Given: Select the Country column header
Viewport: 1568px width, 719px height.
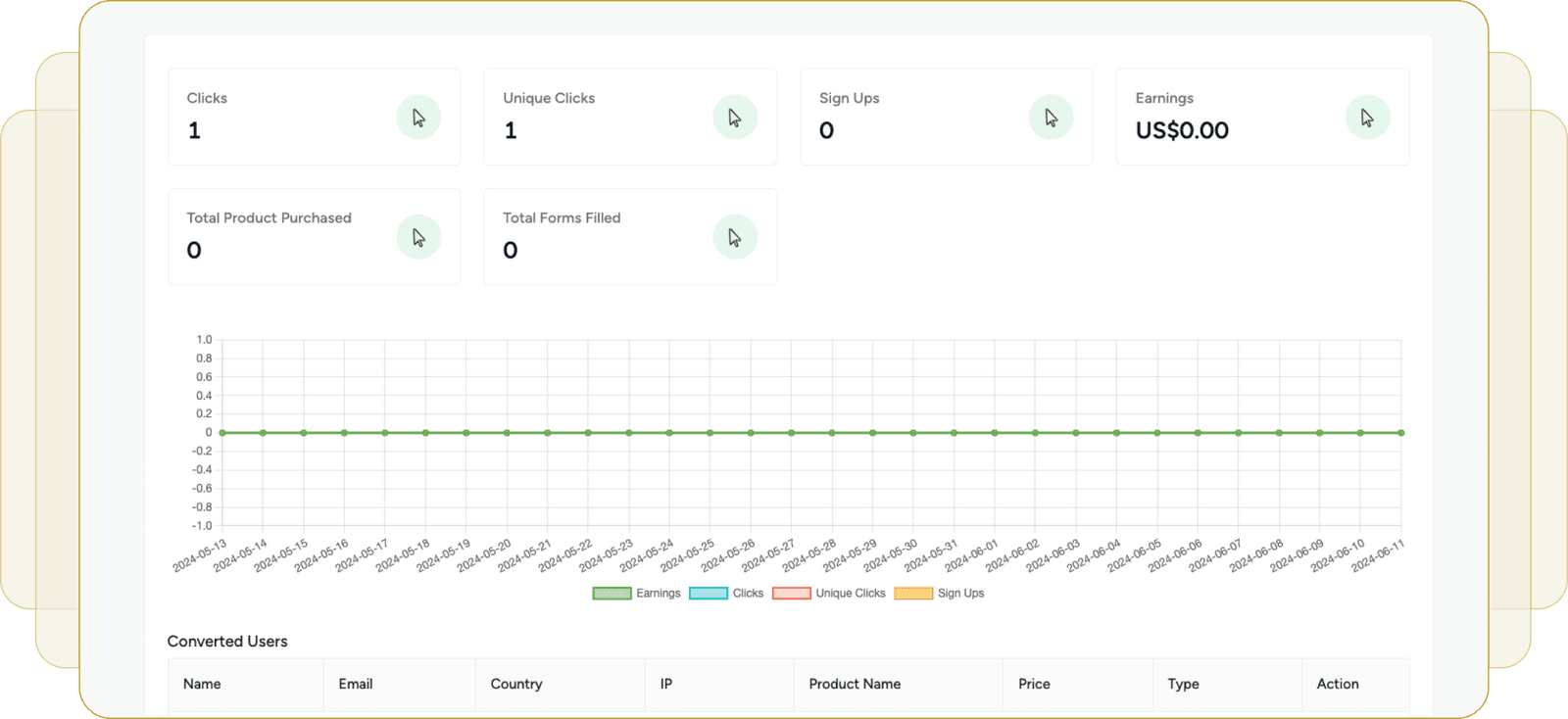Looking at the screenshot, I should 516,684.
